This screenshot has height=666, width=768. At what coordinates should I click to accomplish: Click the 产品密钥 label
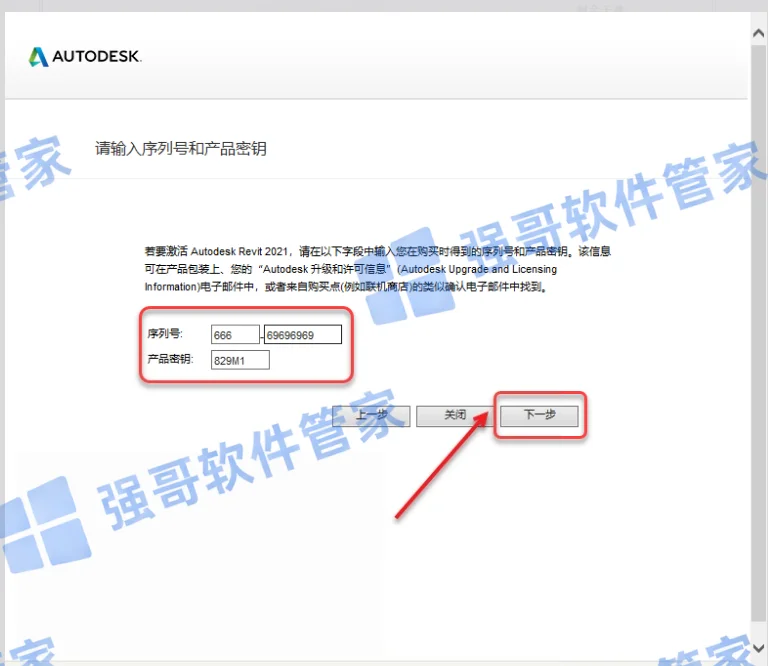tap(170, 359)
